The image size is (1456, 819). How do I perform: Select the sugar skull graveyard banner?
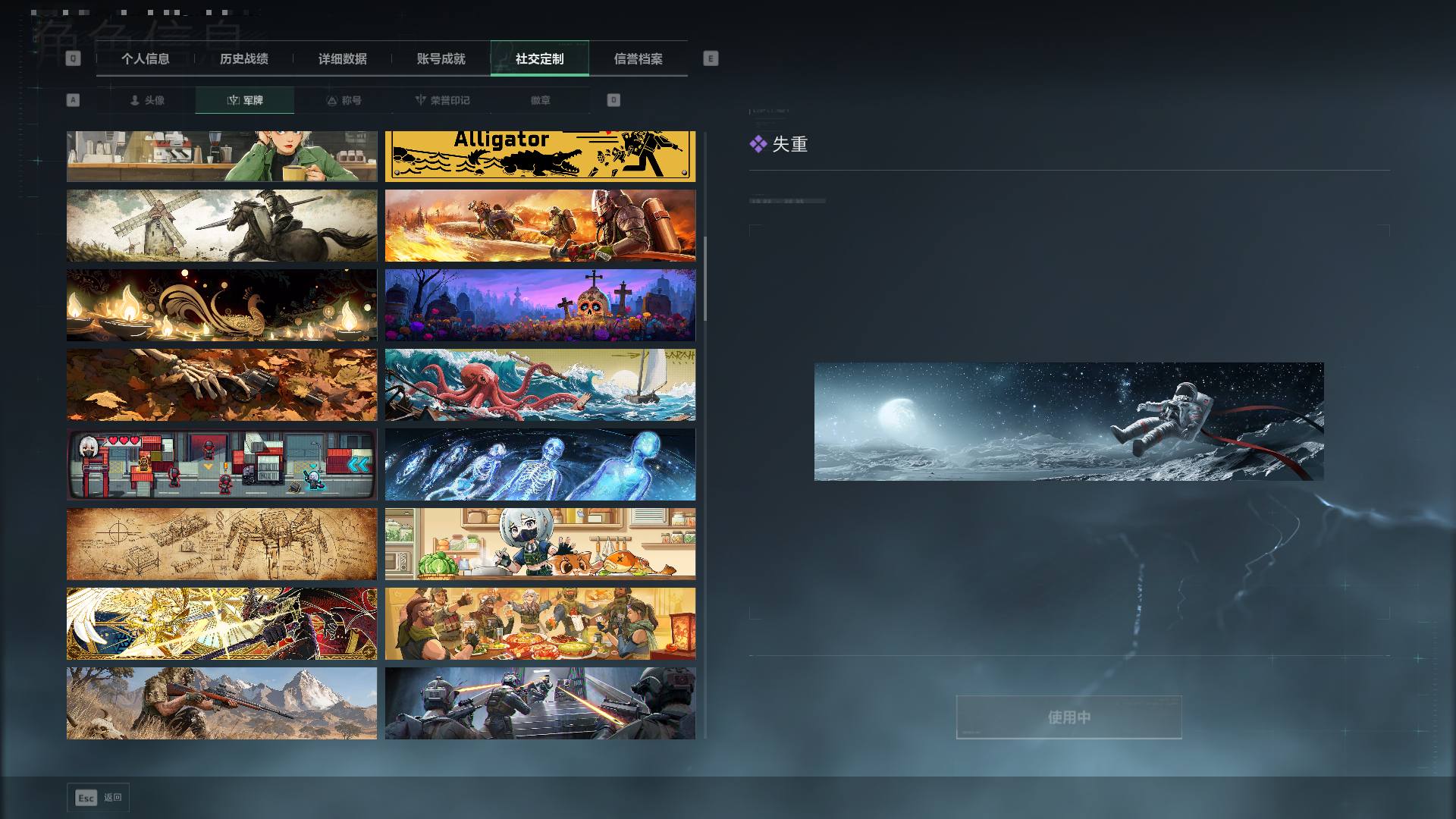[x=540, y=305]
